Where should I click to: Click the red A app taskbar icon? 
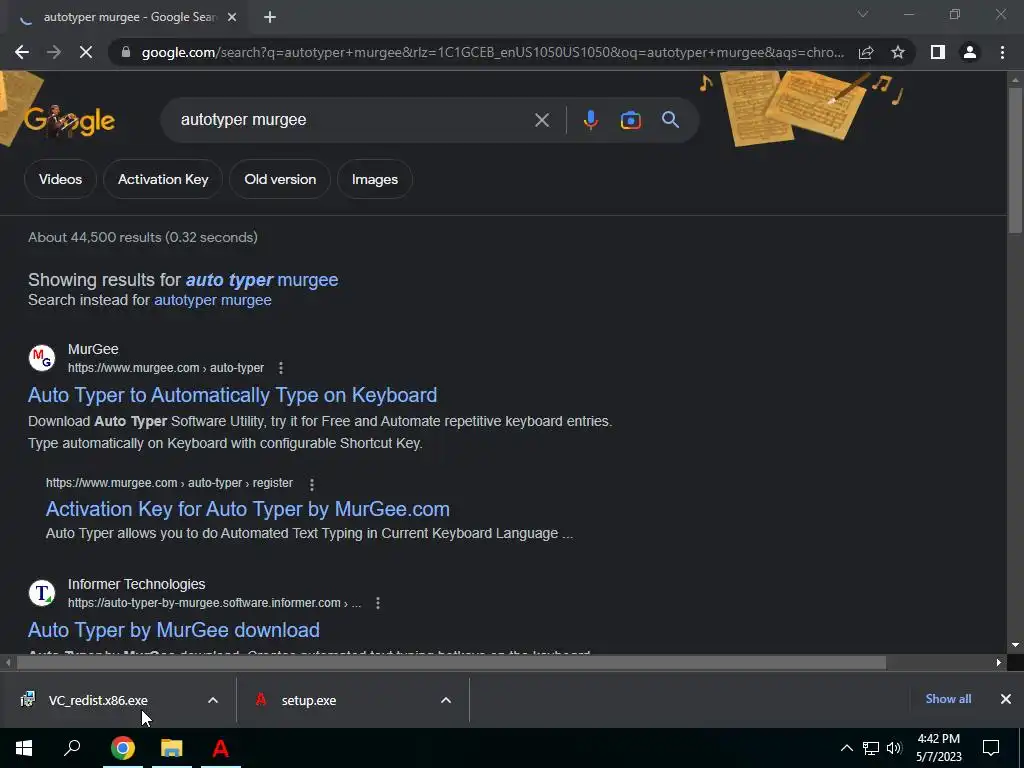(x=221, y=748)
